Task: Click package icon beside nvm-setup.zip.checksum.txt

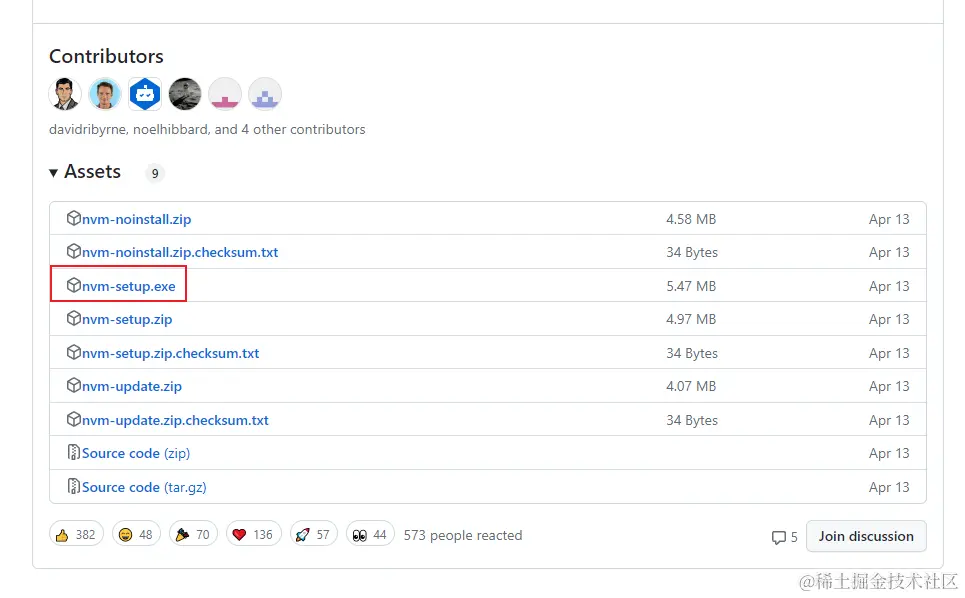Action: [x=73, y=352]
